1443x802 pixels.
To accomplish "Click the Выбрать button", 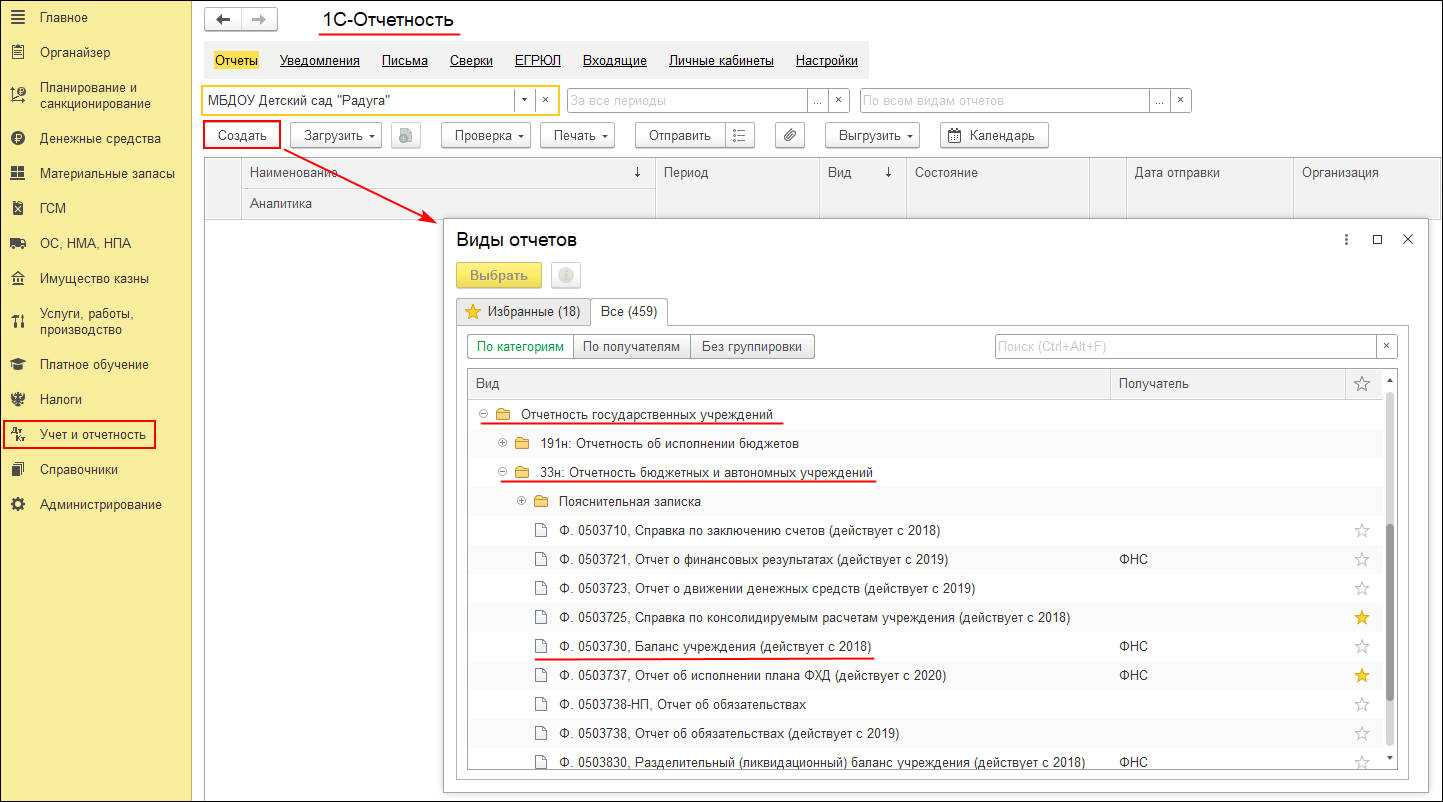I will coord(499,275).
